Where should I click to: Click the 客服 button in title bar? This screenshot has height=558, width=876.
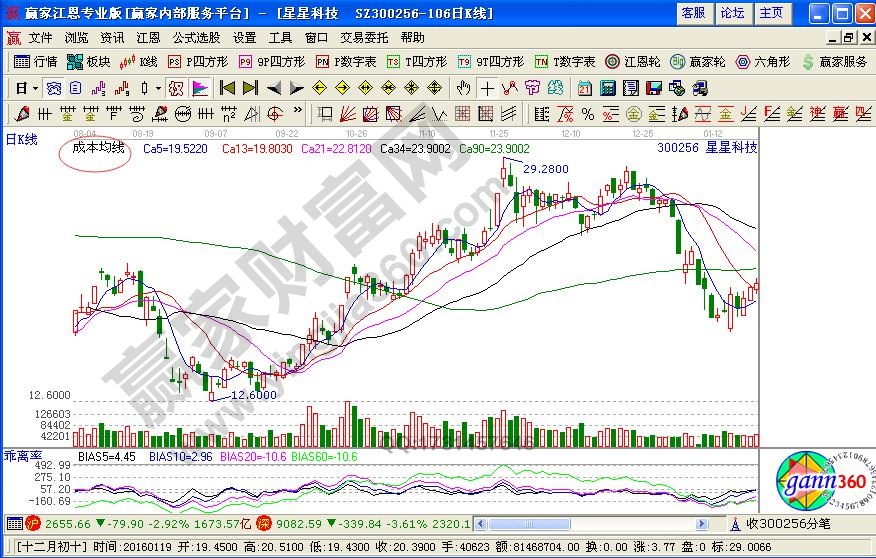point(693,13)
